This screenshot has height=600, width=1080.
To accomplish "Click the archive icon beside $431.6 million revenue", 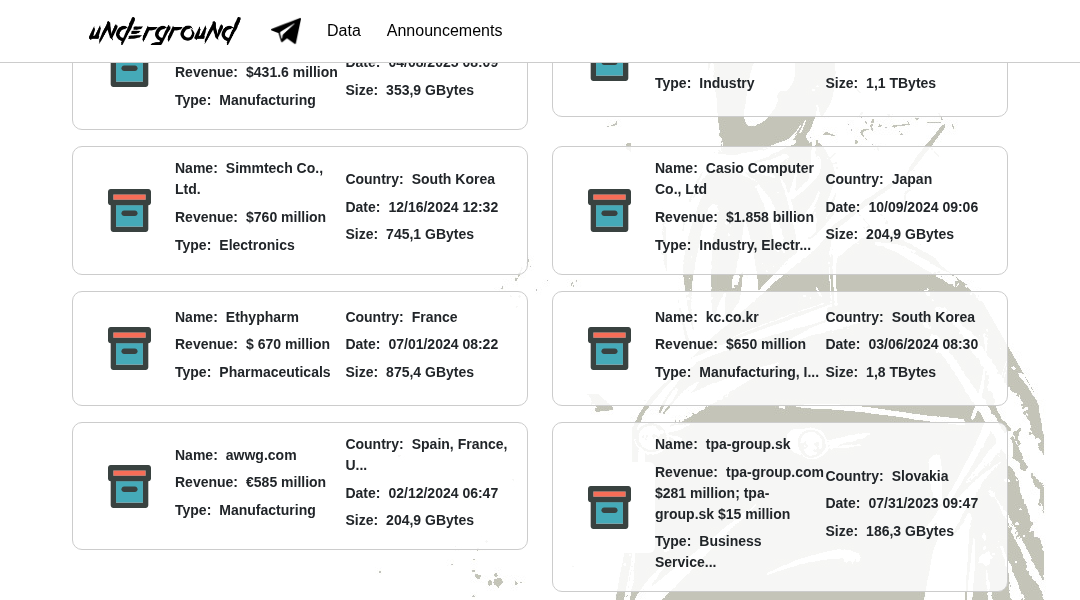I will pyautogui.click(x=129, y=74).
